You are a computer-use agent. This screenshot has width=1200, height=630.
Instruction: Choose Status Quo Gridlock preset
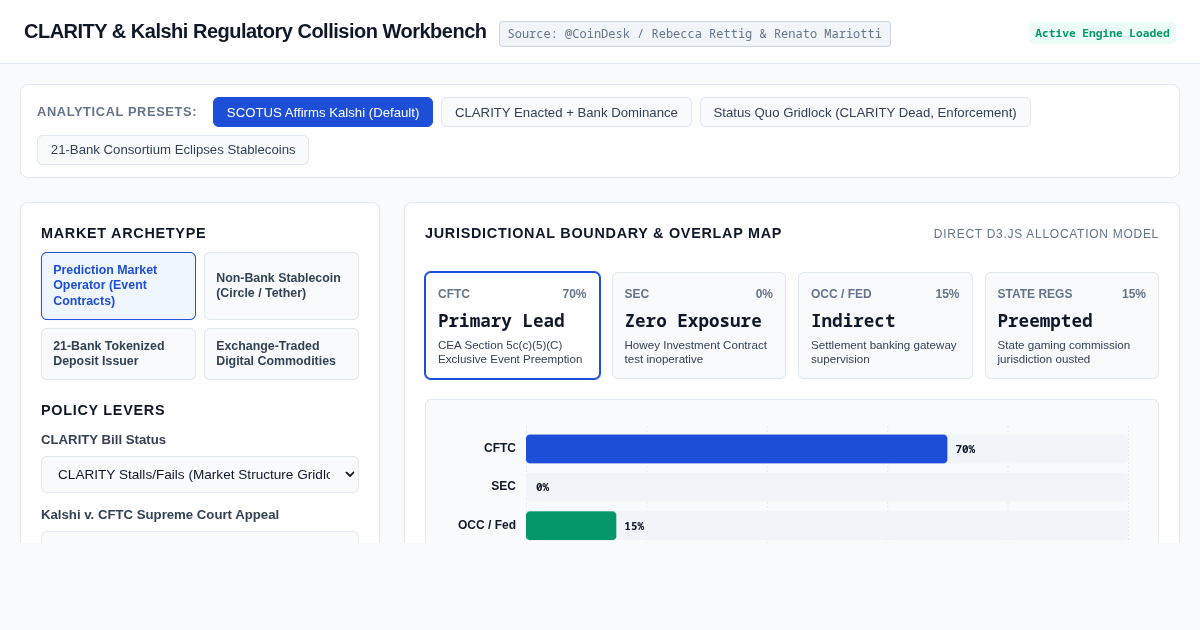coord(865,112)
